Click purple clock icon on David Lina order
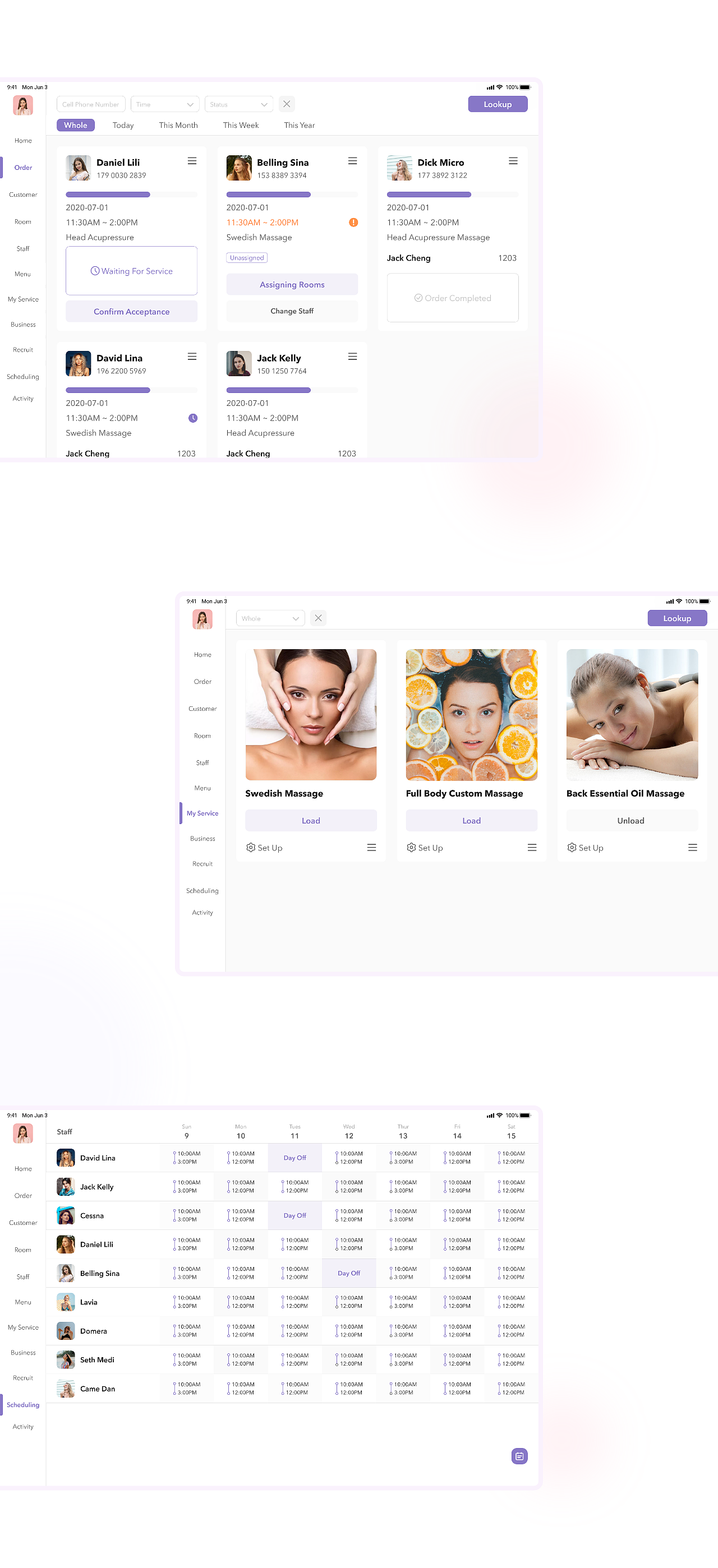Screen dimensions: 718x1568 pos(193,418)
